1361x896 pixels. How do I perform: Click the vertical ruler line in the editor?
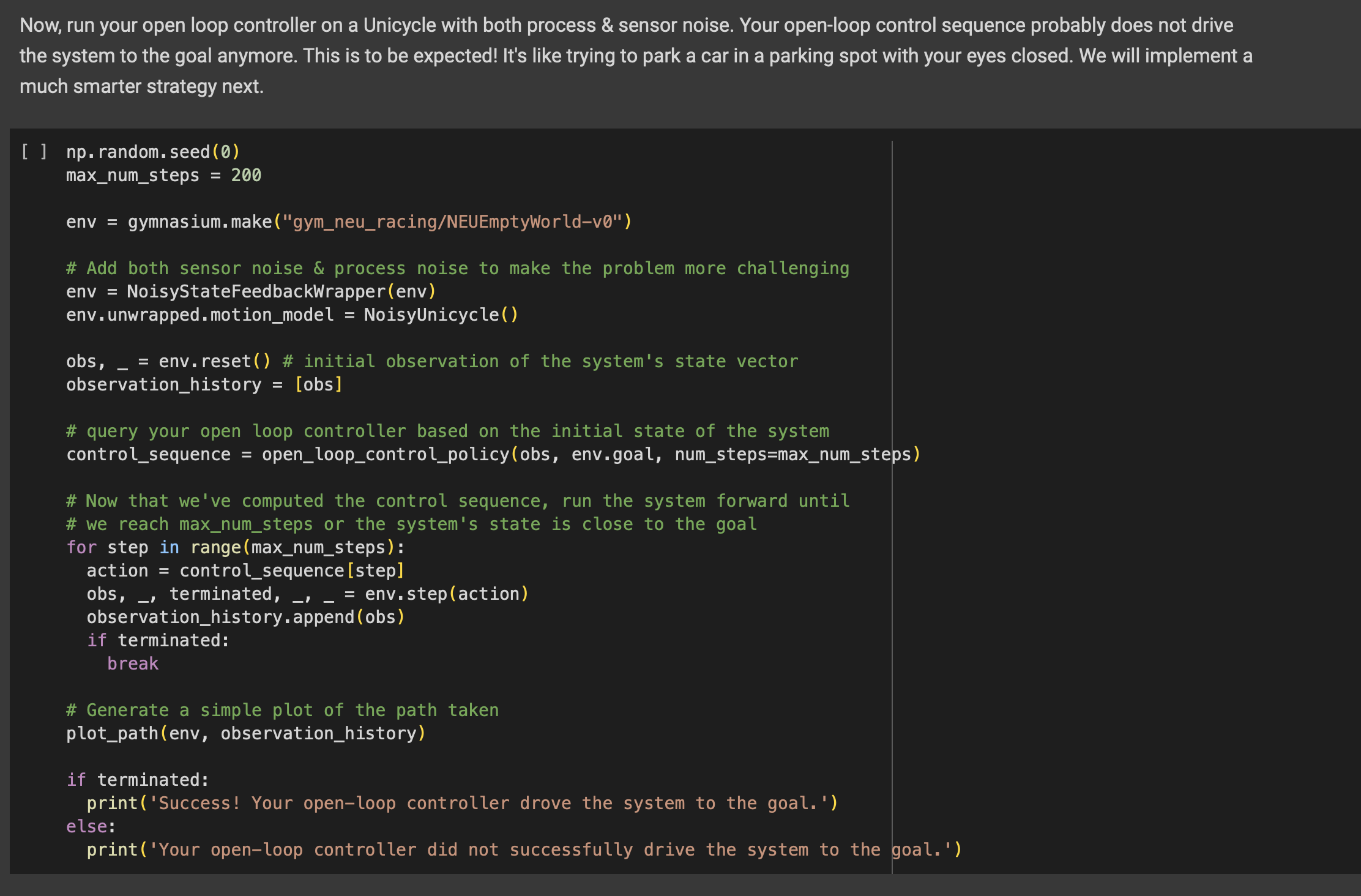pos(893,490)
